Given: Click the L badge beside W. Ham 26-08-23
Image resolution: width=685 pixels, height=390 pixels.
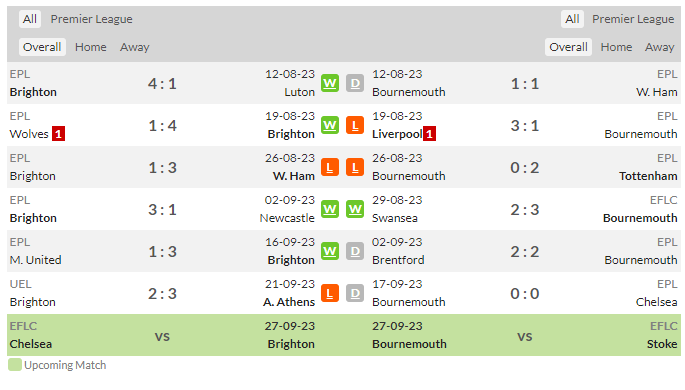Looking at the screenshot, I should point(330,167).
